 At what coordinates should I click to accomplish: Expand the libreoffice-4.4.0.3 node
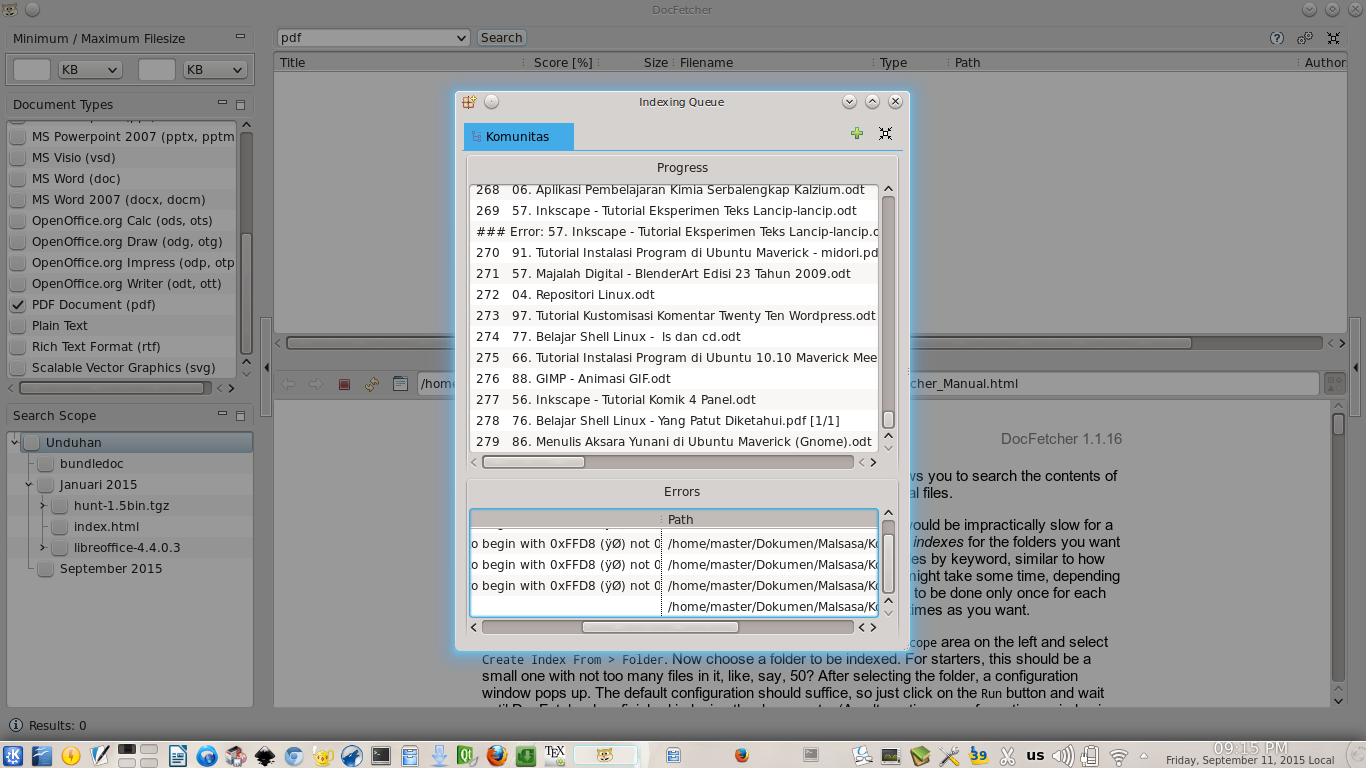click(43, 548)
